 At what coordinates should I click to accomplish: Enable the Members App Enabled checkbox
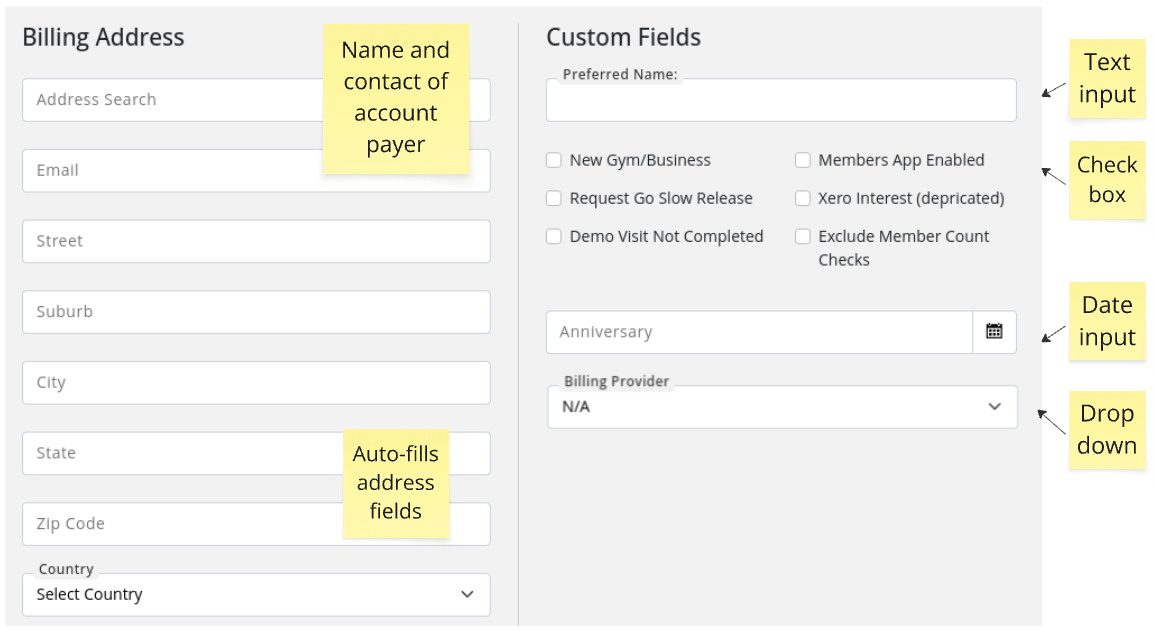pyautogui.click(x=802, y=160)
